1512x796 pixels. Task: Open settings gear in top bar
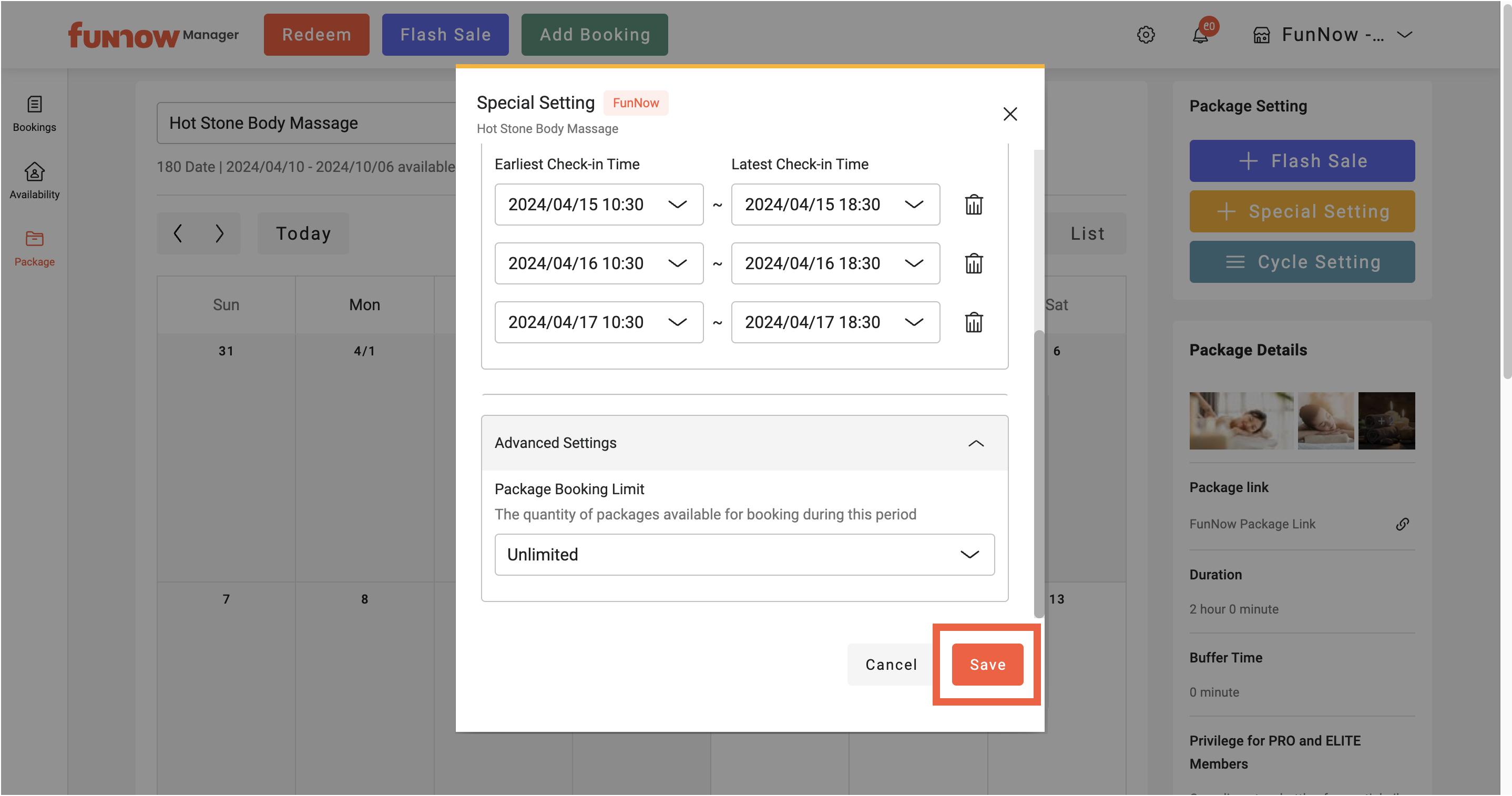click(1145, 35)
